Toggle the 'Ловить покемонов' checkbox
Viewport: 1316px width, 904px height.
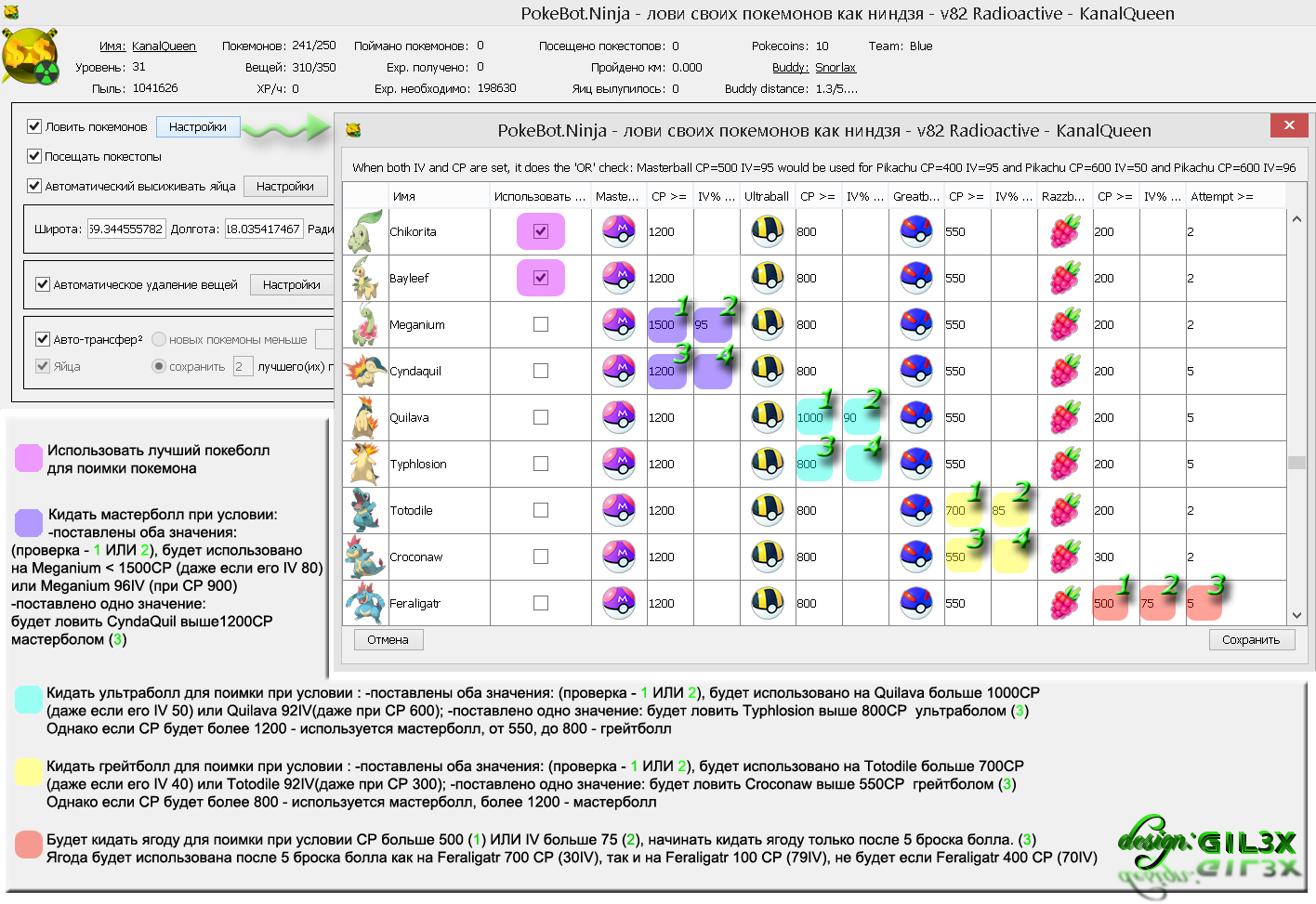coord(34,126)
